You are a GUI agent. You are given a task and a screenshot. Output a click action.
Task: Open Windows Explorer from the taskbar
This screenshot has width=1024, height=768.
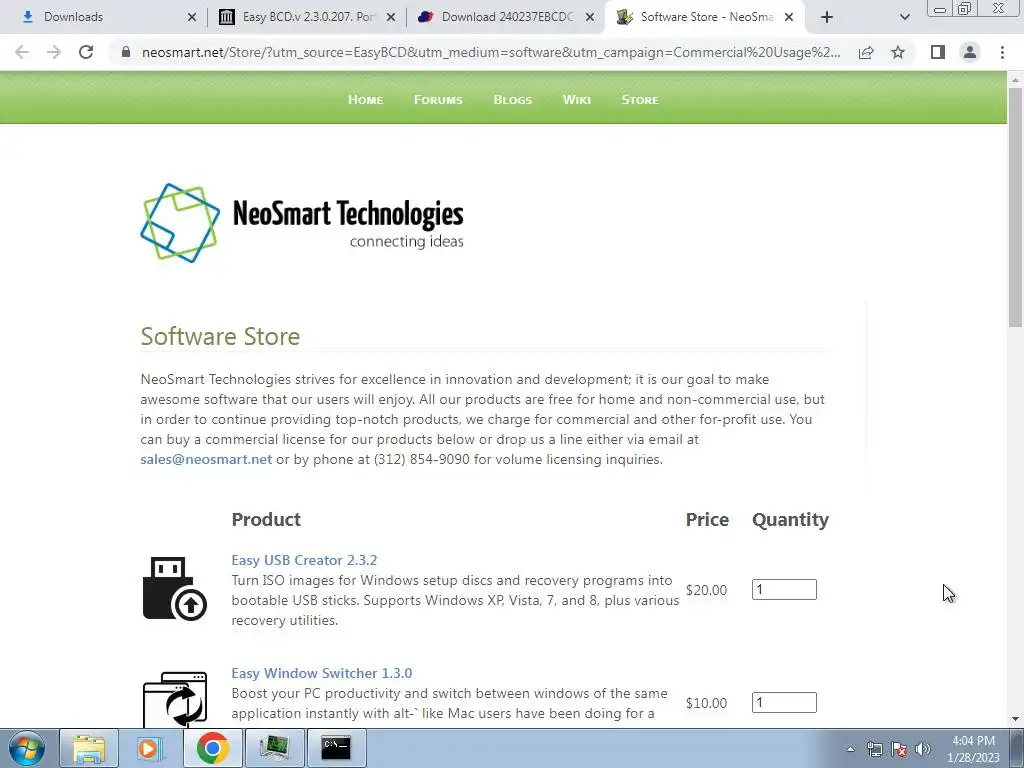point(89,748)
